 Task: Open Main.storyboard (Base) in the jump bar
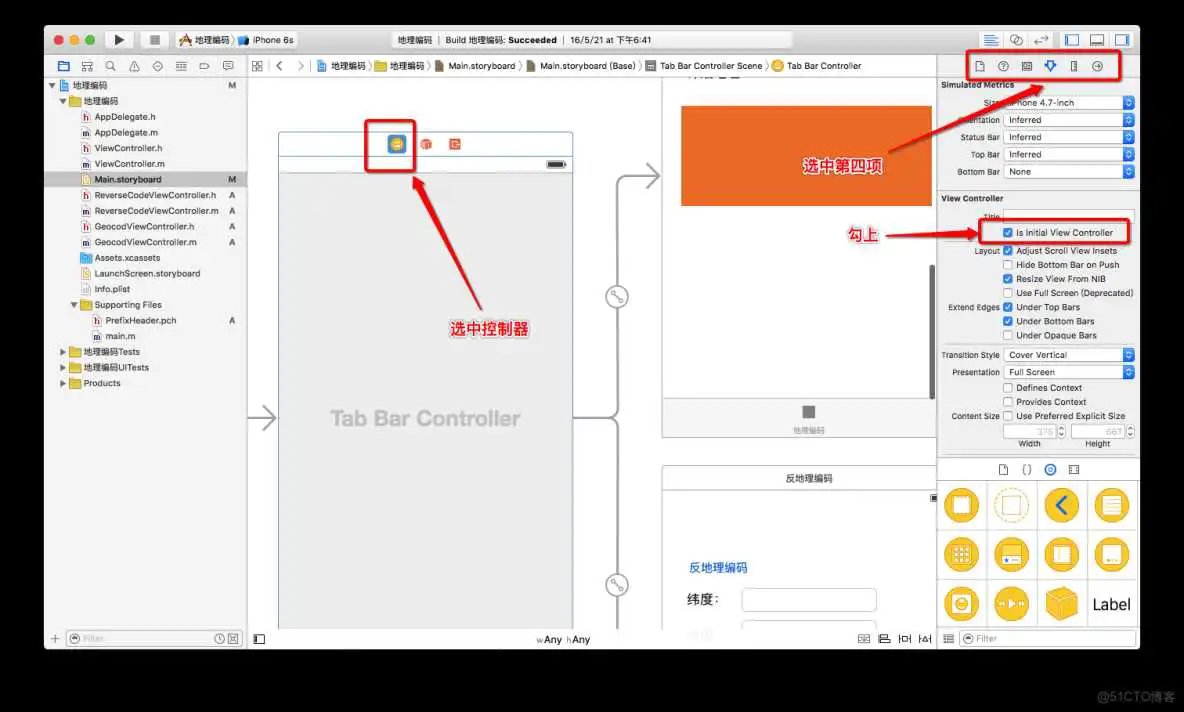pos(590,65)
